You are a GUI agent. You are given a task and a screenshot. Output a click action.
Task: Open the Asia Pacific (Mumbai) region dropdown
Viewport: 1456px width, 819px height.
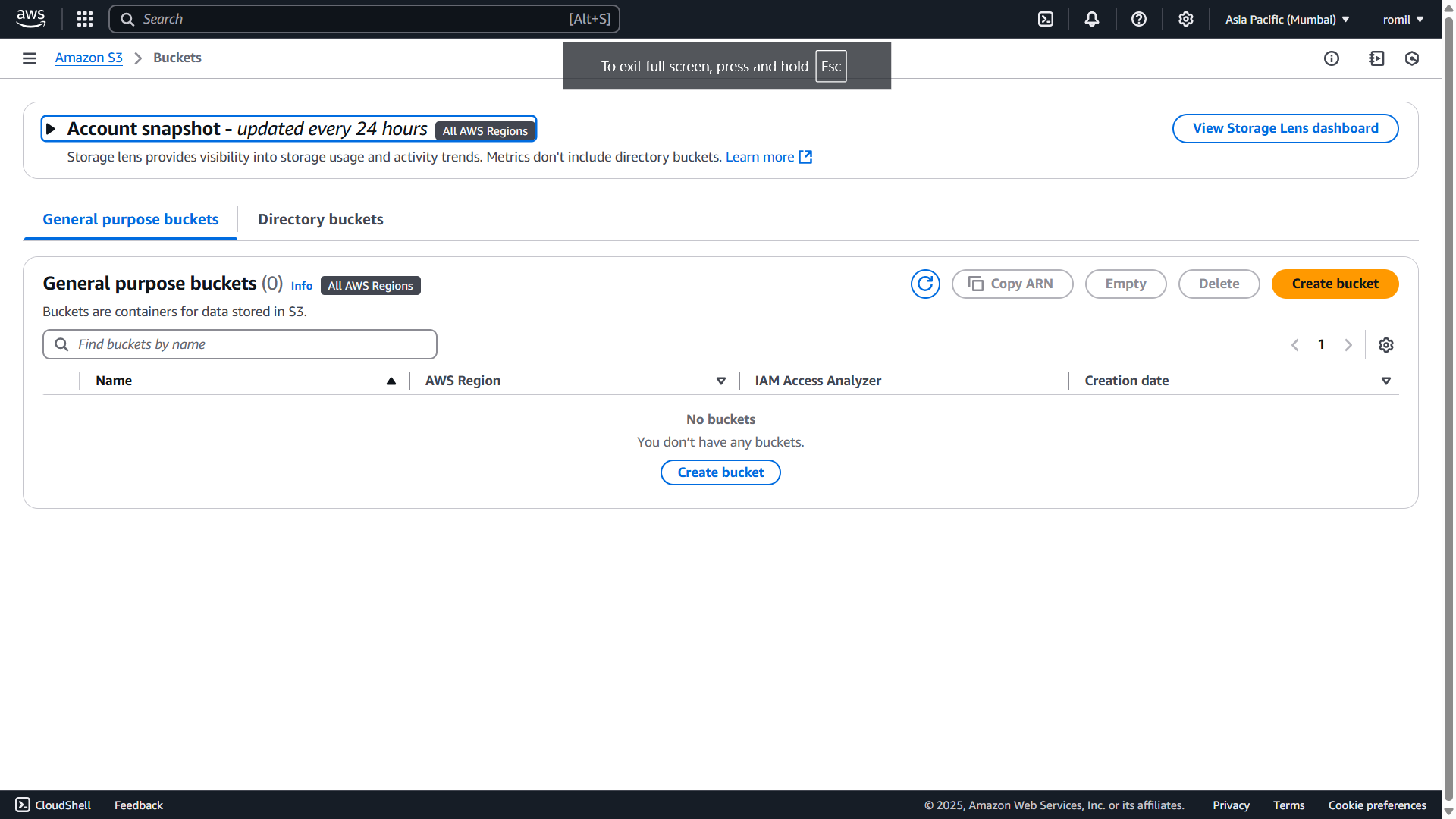[x=1288, y=19]
